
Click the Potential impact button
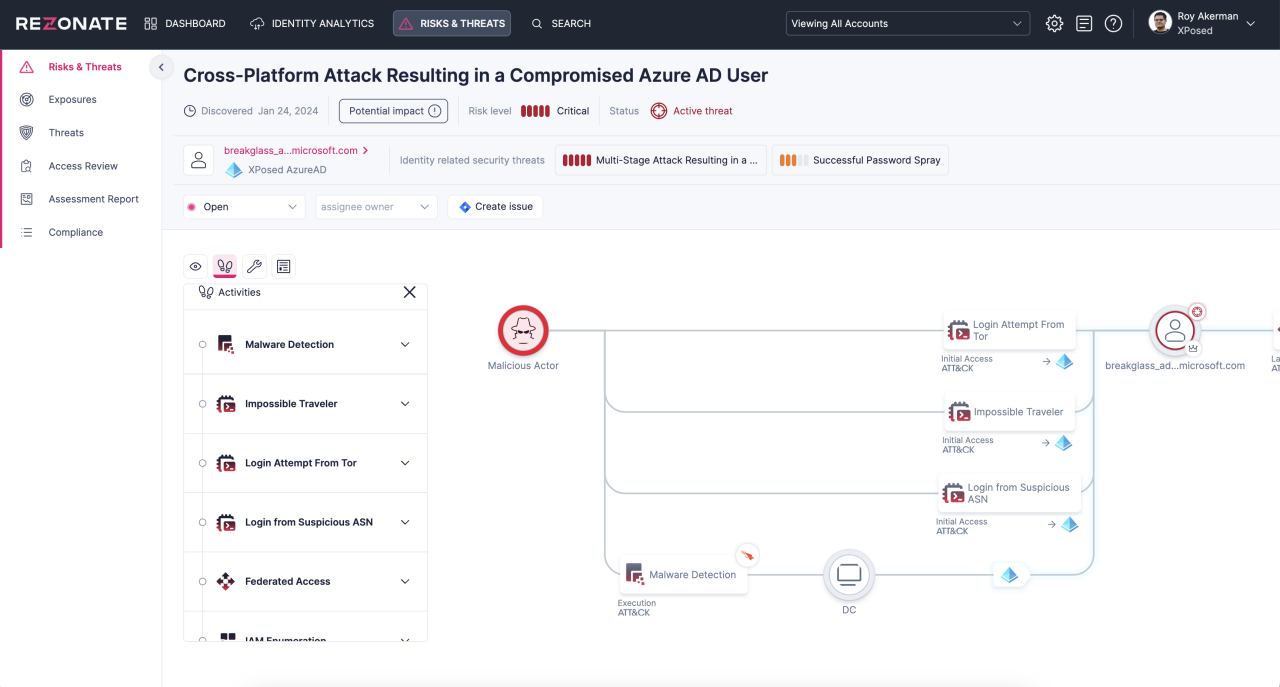(x=393, y=111)
